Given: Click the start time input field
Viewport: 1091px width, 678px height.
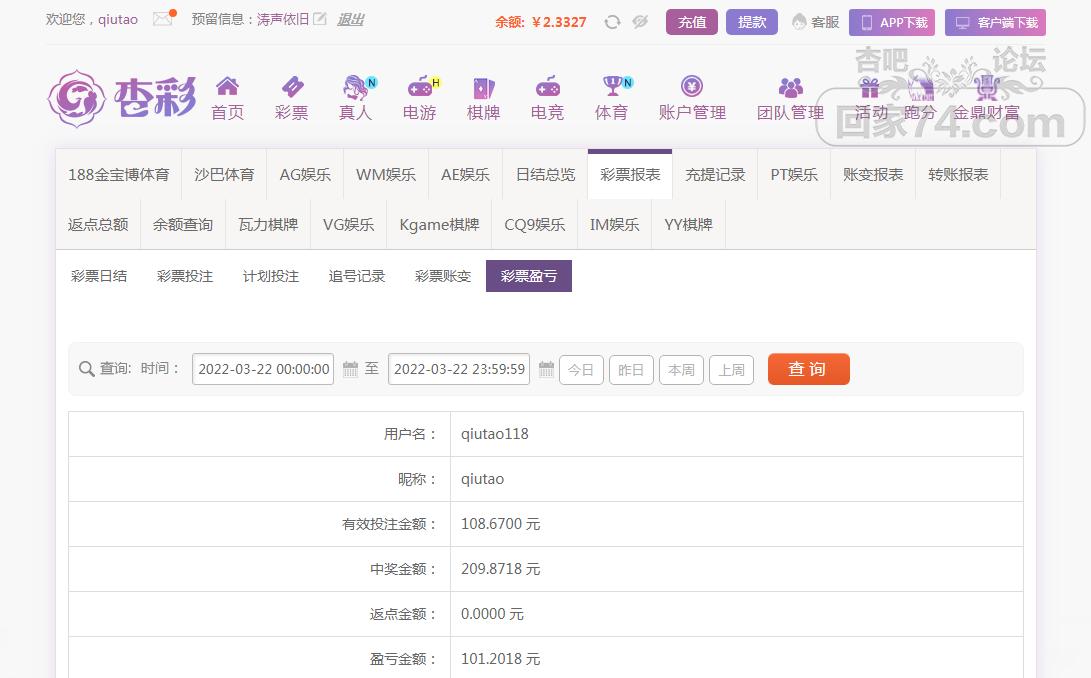Looking at the screenshot, I should pyautogui.click(x=263, y=369).
